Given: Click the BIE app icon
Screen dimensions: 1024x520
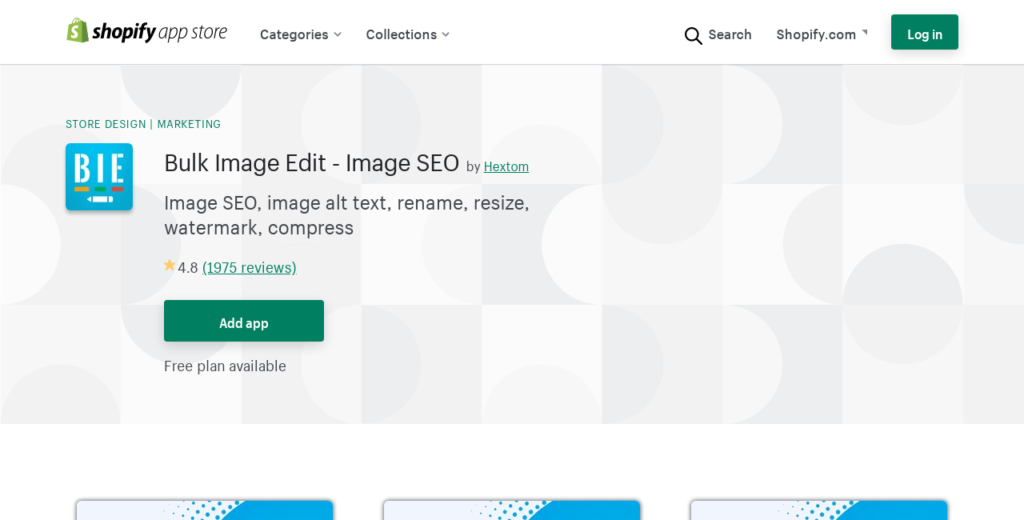Looking at the screenshot, I should click(x=99, y=177).
